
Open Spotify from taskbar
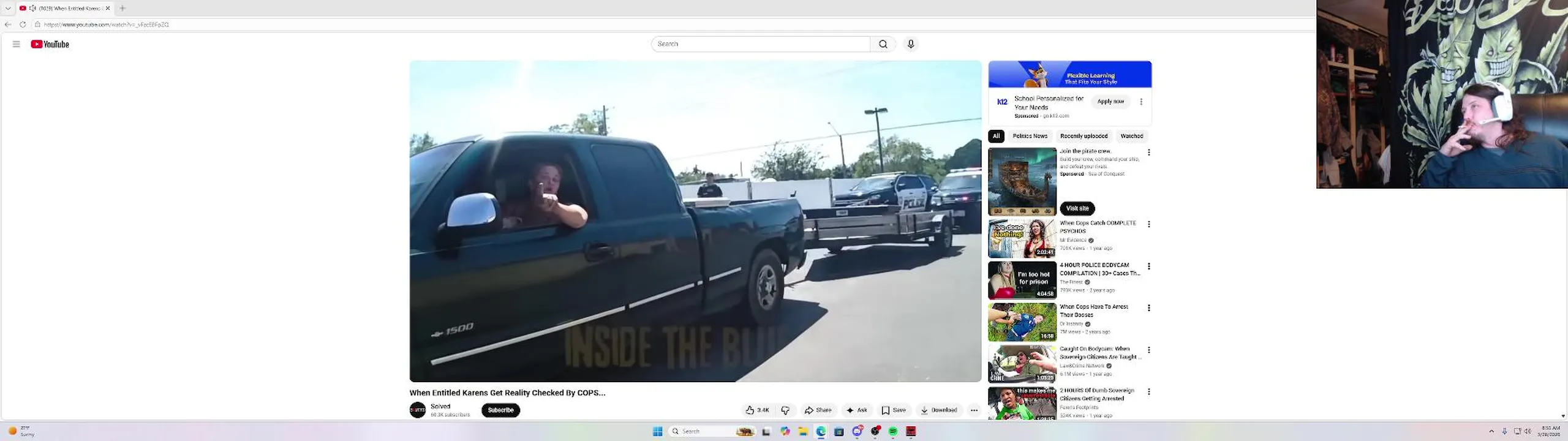pos(893,432)
